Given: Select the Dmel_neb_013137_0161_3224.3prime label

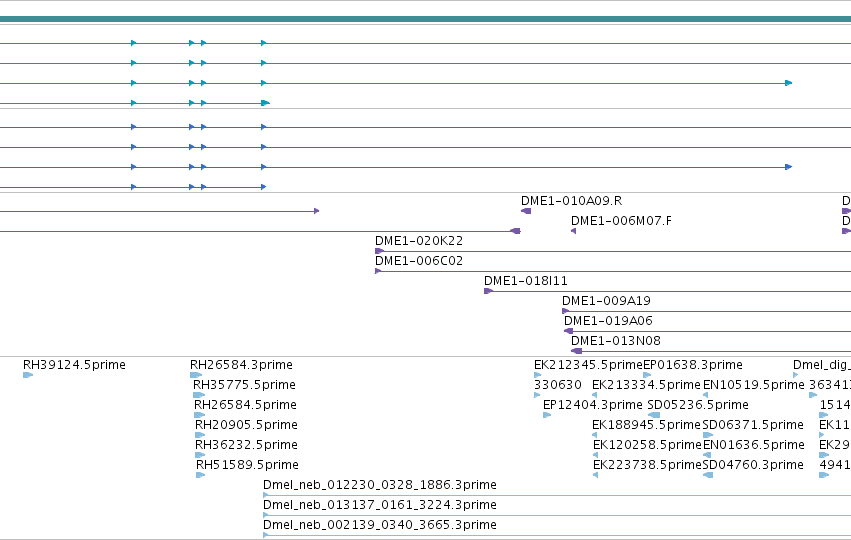Looking at the screenshot, I should (x=380, y=505).
